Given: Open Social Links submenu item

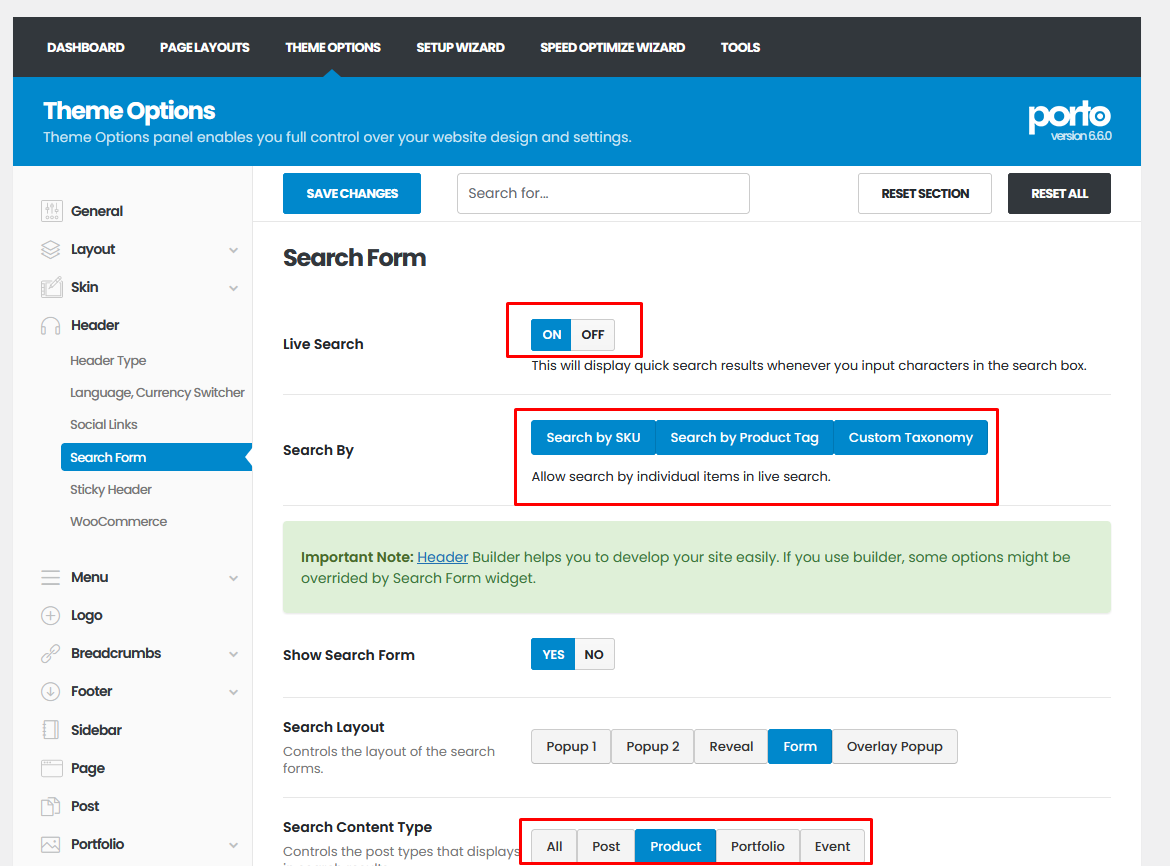Looking at the screenshot, I should tap(104, 424).
